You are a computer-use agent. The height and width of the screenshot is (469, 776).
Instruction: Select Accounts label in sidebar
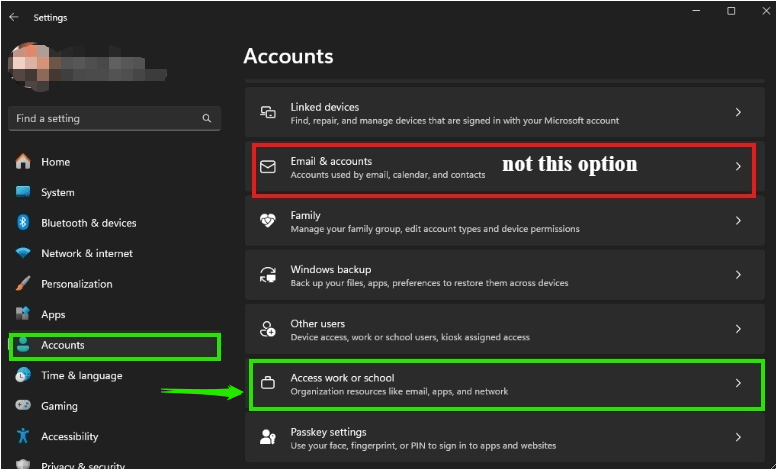62,345
